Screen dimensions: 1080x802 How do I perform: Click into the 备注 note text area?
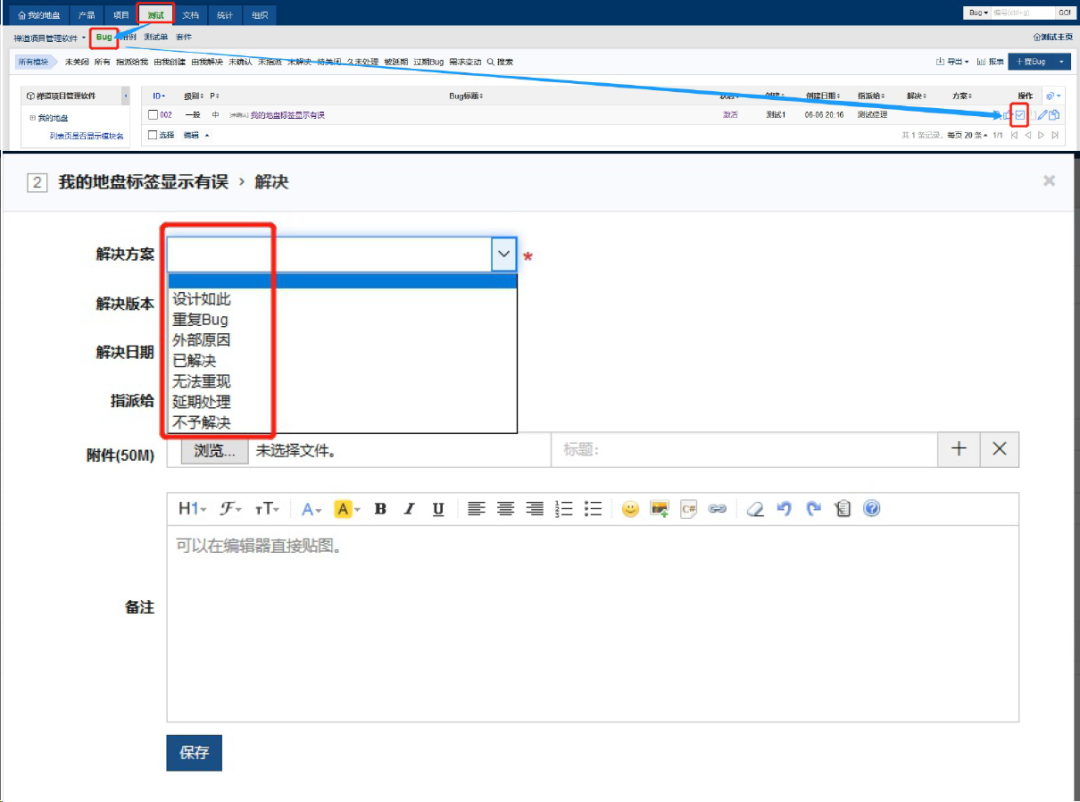[592, 624]
